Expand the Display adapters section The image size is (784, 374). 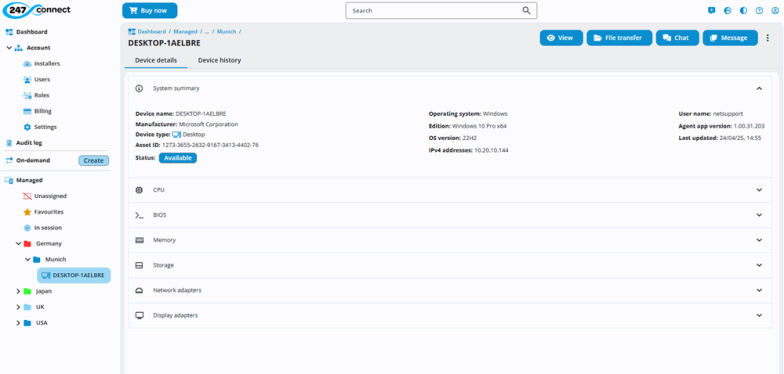click(x=759, y=316)
